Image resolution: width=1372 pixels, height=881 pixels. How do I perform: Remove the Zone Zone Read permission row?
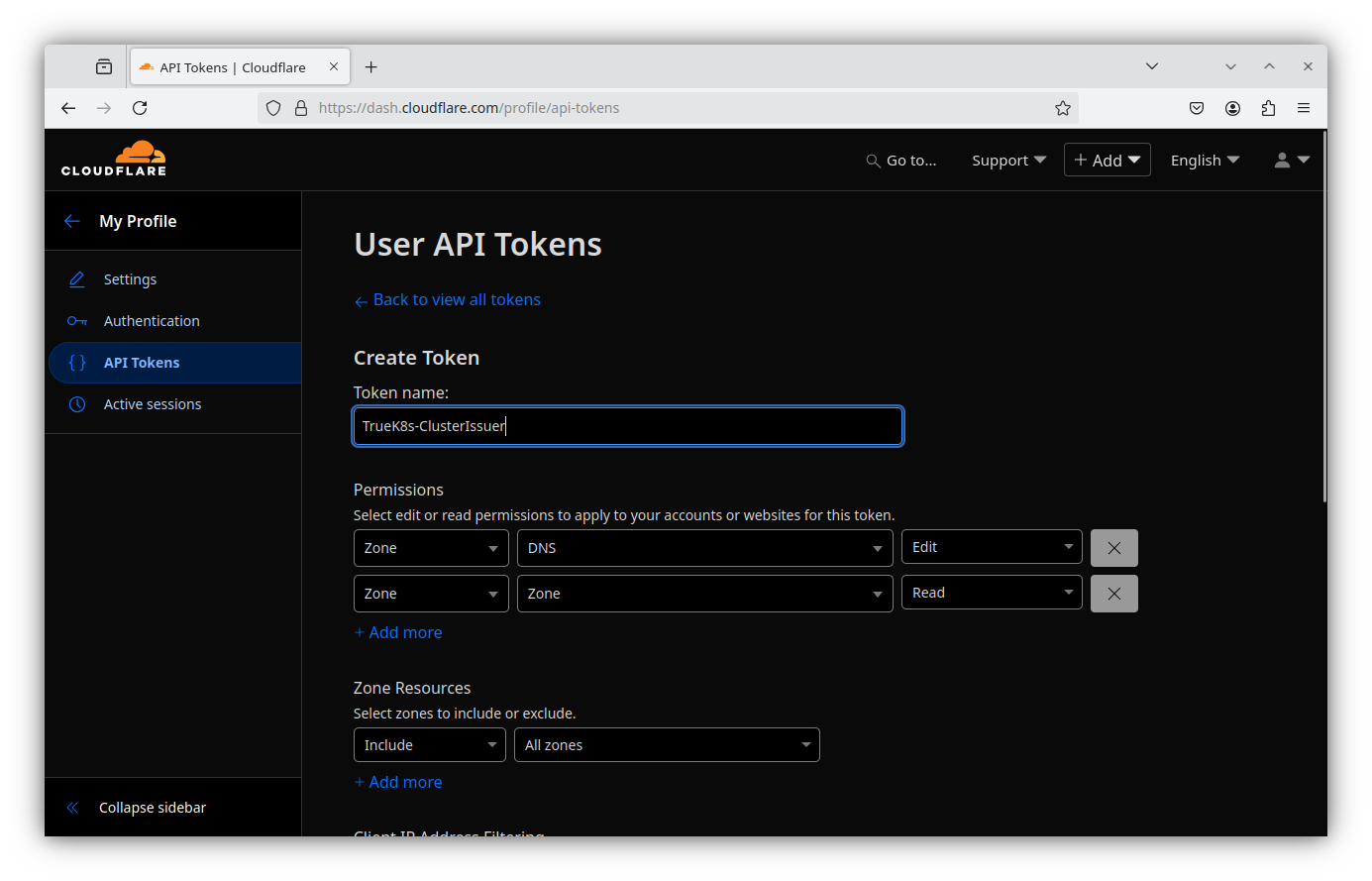(1113, 594)
